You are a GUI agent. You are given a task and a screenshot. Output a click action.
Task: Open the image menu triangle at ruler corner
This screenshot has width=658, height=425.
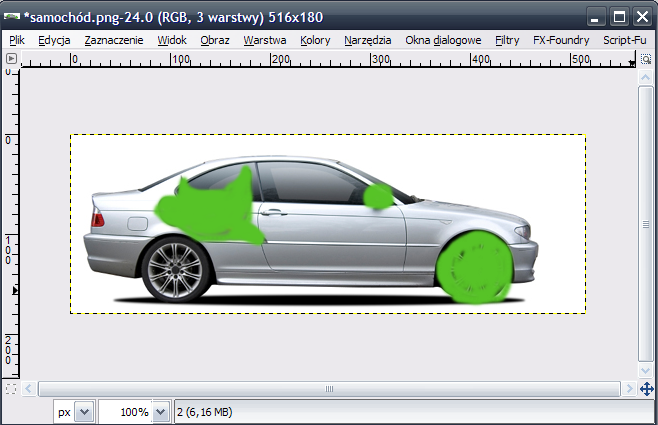point(11,59)
